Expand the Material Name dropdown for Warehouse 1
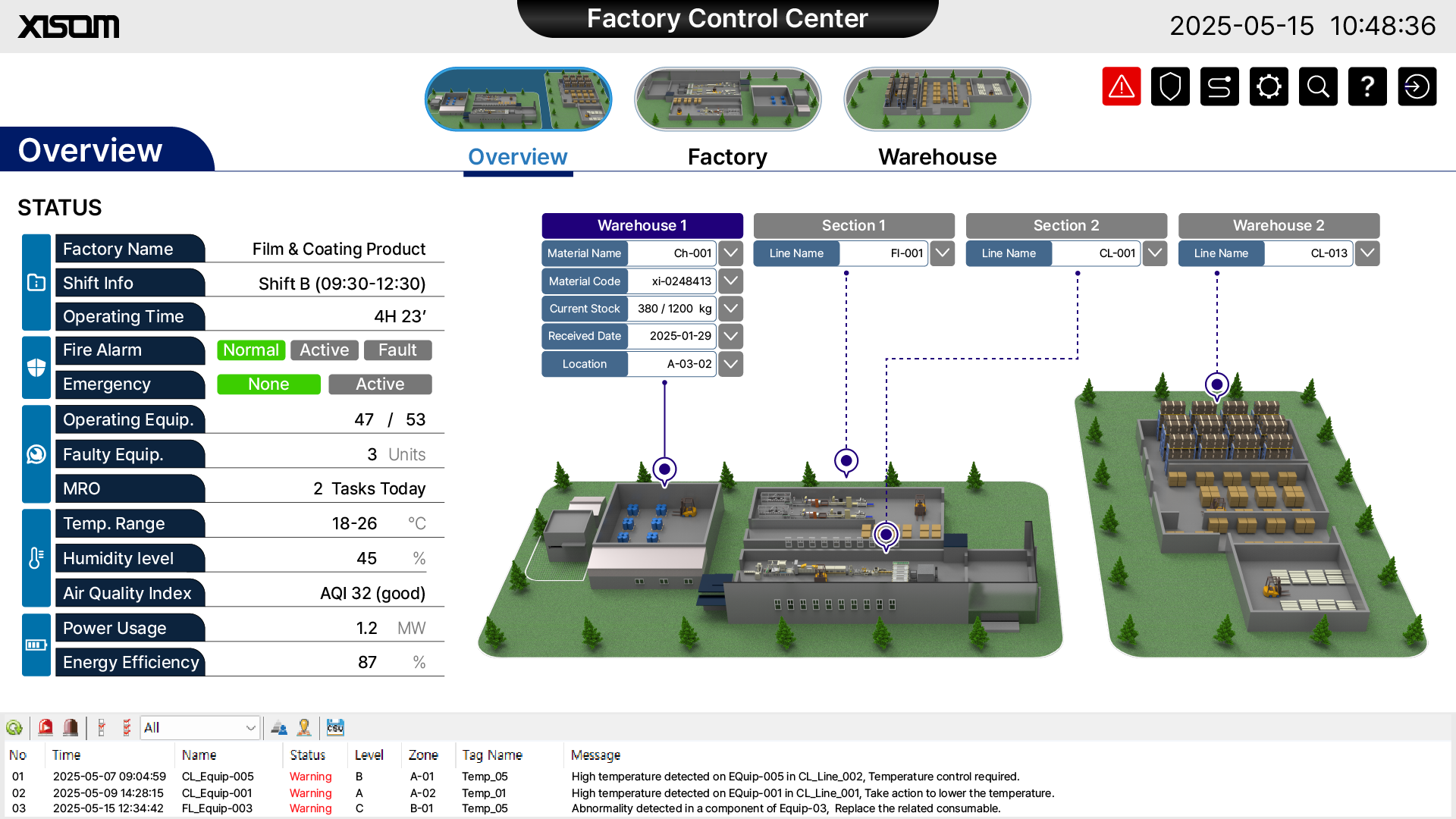Screen dimensions: 1456x819 [x=730, y=253]
